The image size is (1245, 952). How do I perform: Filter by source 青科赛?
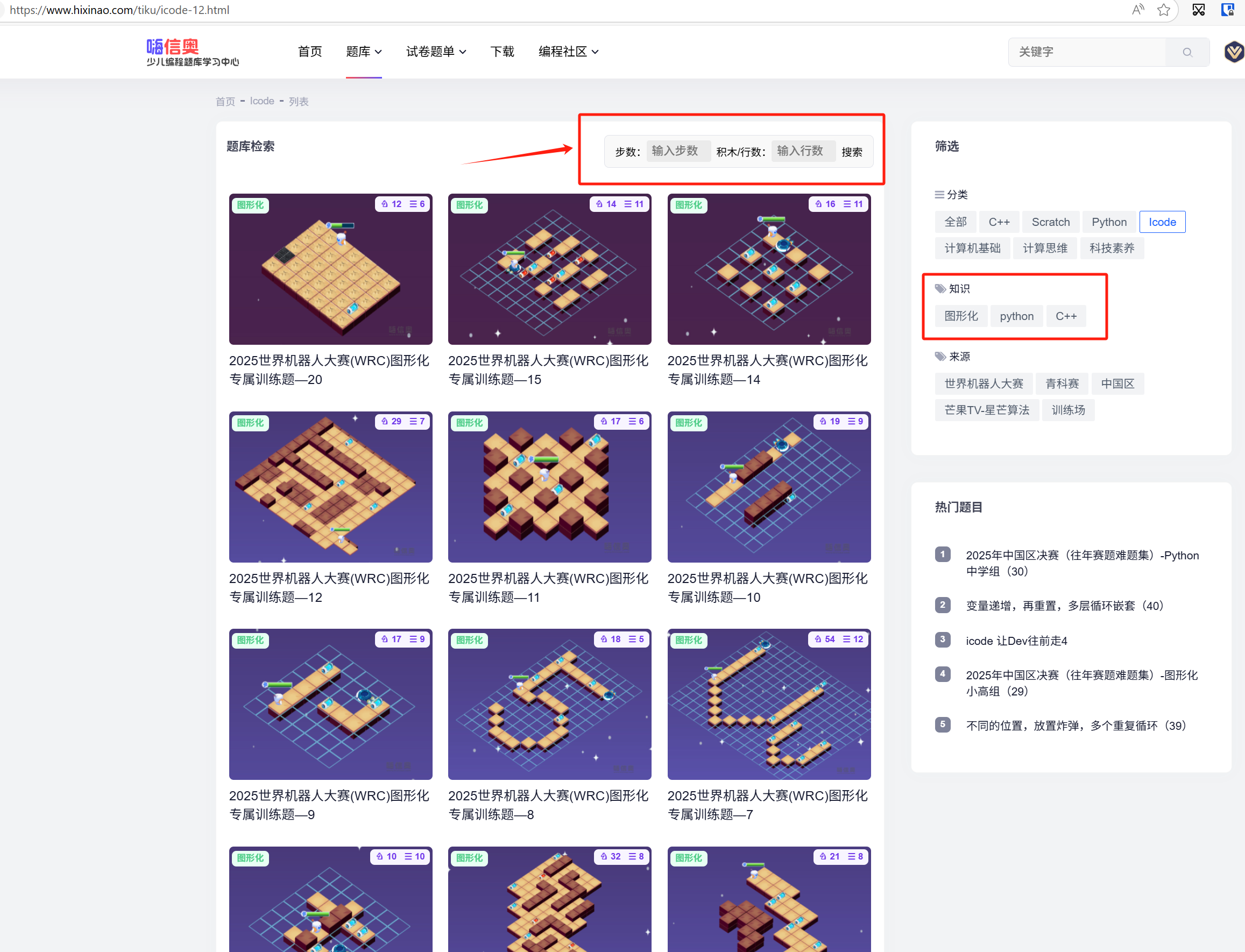1062,383
